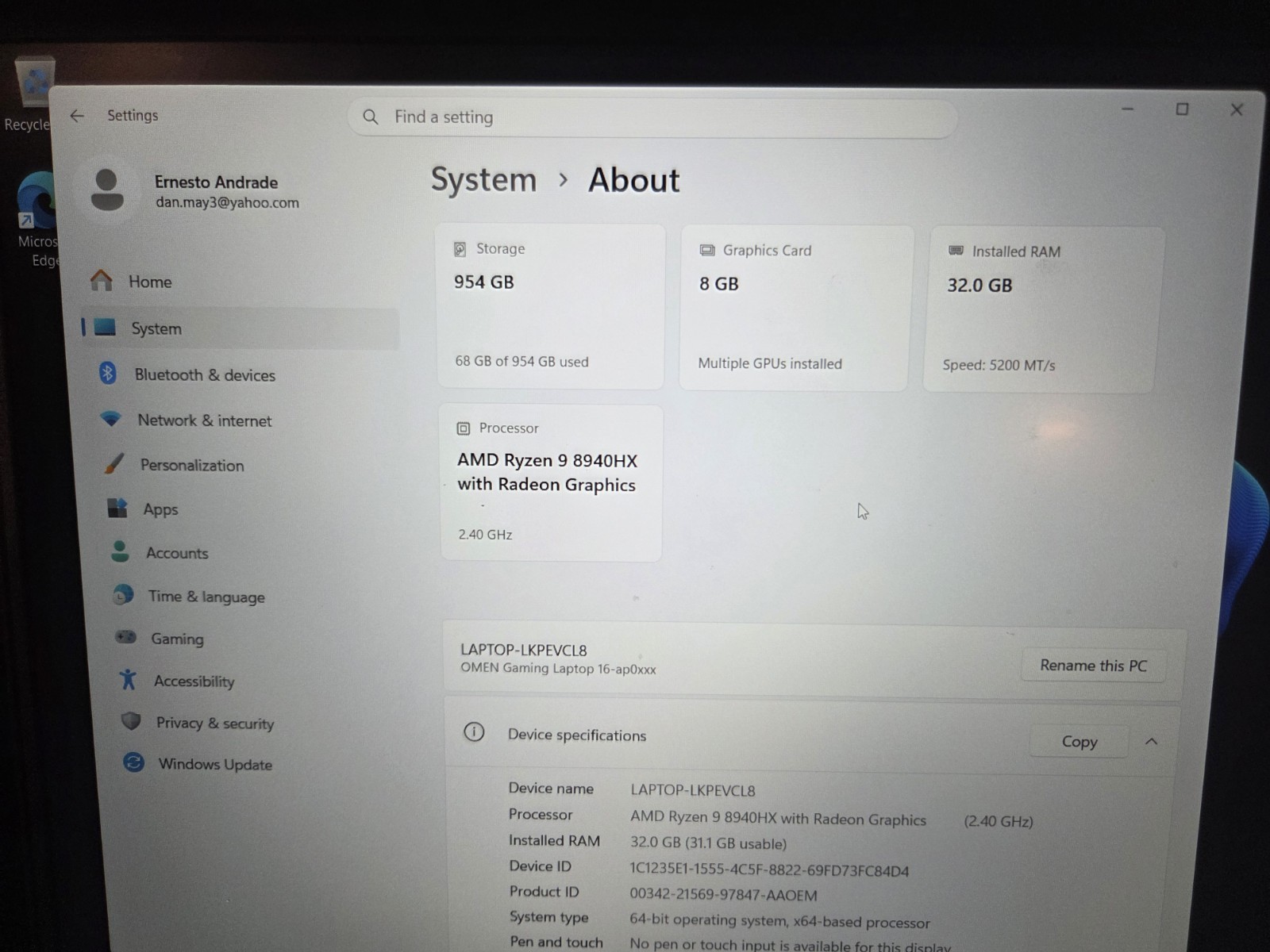Click the Device ID value text
The height and width of the screenshot is (952, 1270).
[769, 870]
